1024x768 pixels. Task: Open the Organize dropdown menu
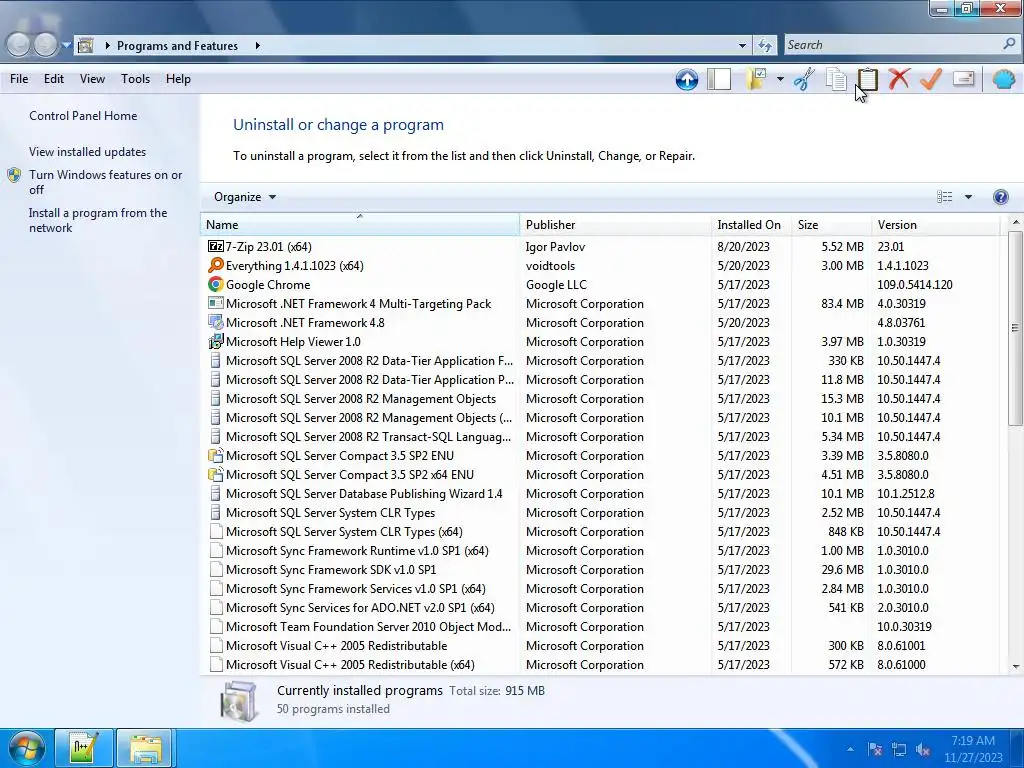click(x=245, y=197)
